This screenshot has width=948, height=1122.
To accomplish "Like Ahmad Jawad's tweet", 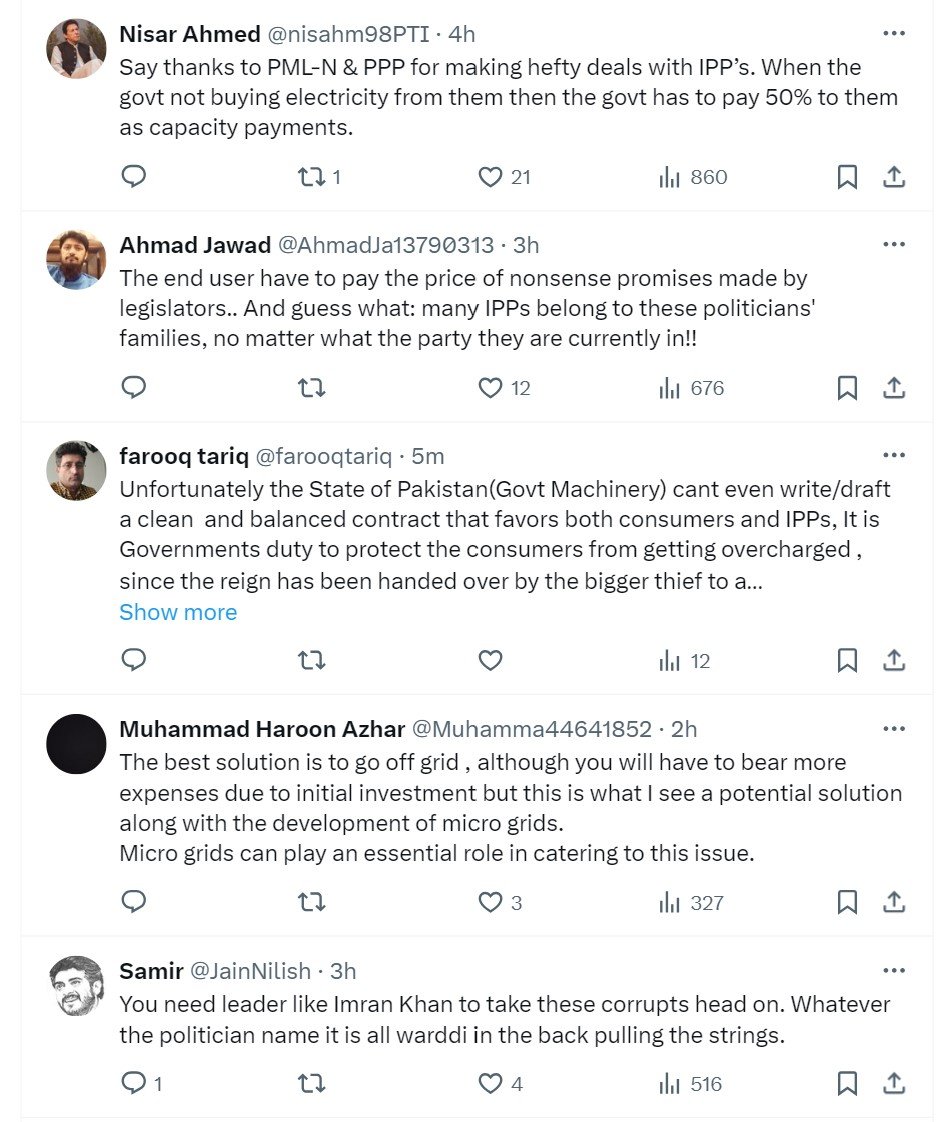I will 490,388.
